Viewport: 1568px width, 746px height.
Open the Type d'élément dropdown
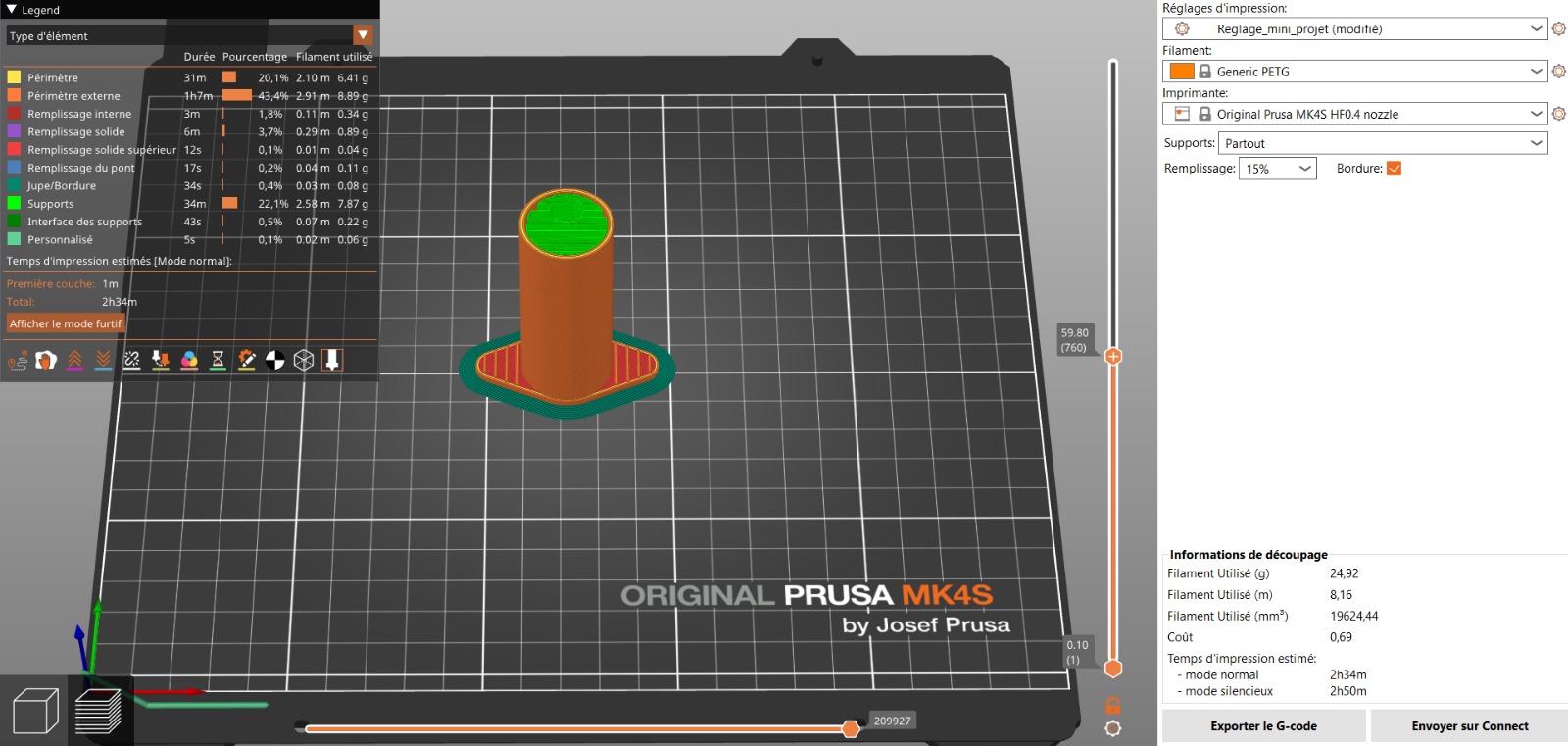363,36
